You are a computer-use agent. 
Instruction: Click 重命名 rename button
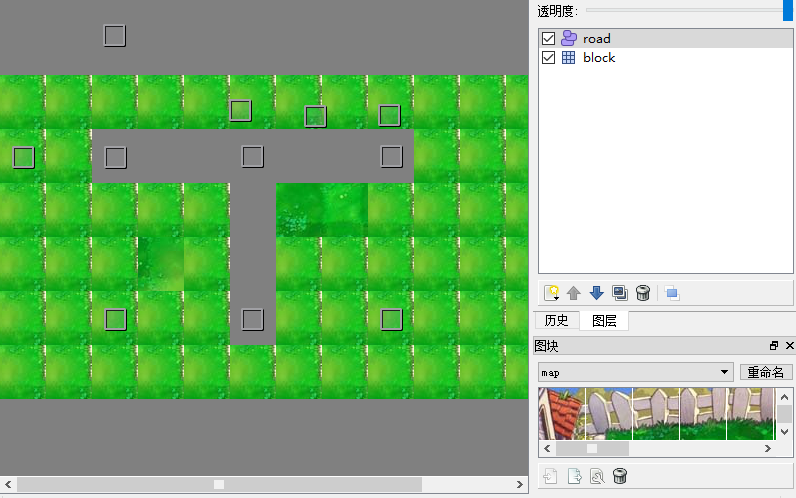click(x=766, y=372)
